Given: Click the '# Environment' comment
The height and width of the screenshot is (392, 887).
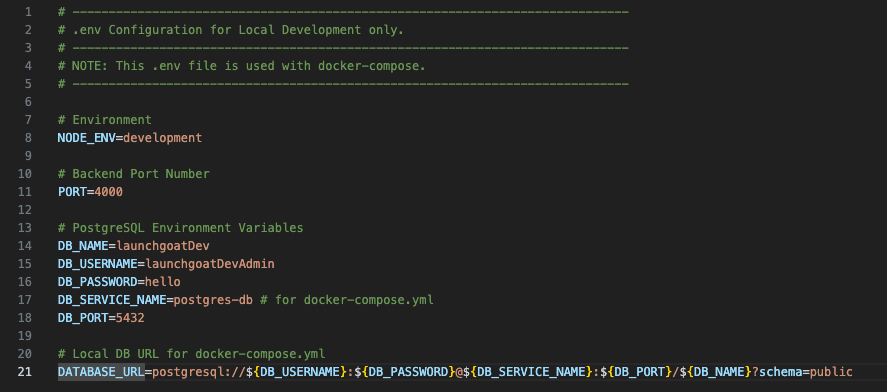Looking at the screenshot, I should 105,120.
